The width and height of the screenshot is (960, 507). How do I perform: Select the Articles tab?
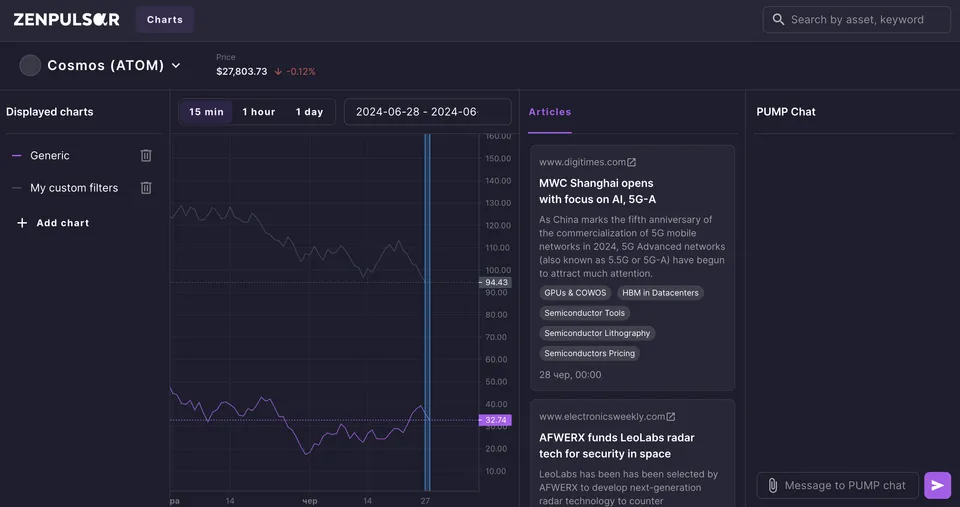pyautogui.click(x=550, y=112)
